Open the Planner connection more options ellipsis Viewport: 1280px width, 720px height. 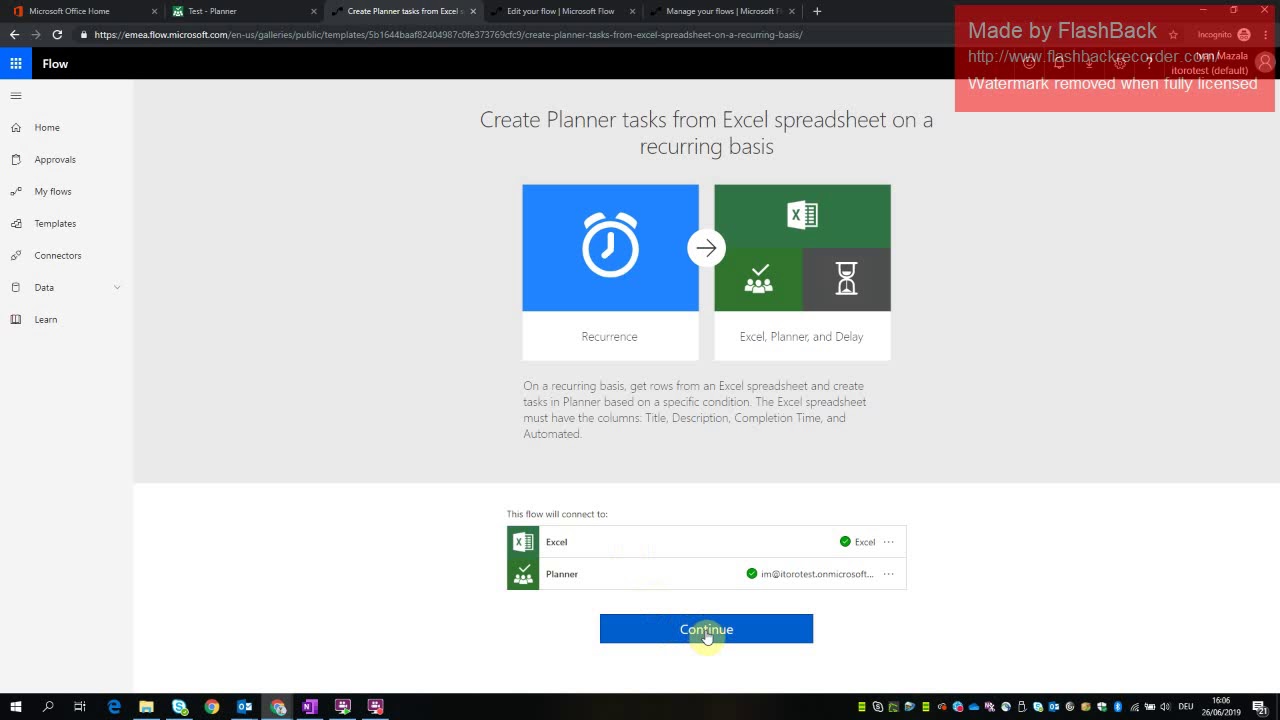tap(888, 574)
